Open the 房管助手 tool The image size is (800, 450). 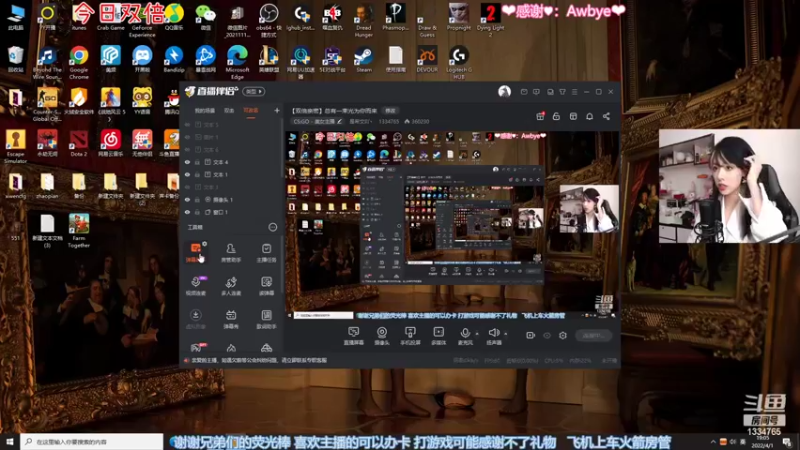pos(231,253)
